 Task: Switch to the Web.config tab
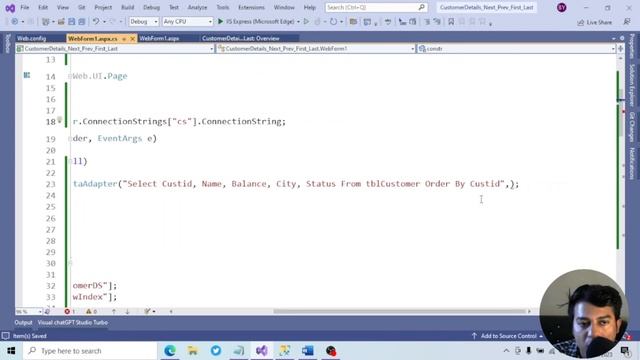tap(31, 38)
